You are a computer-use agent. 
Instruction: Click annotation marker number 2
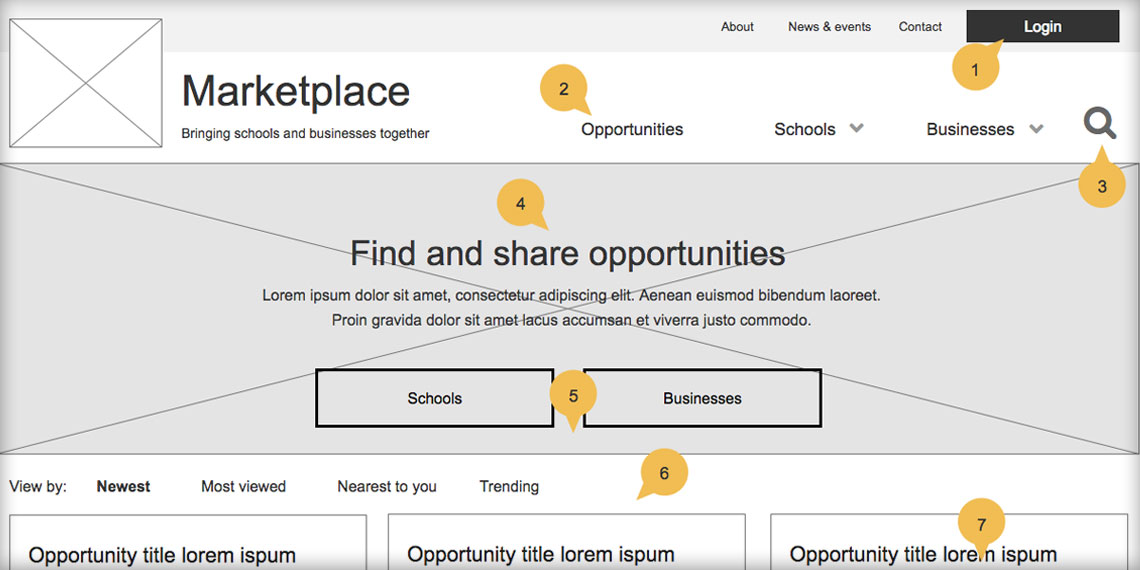(563, 89)
